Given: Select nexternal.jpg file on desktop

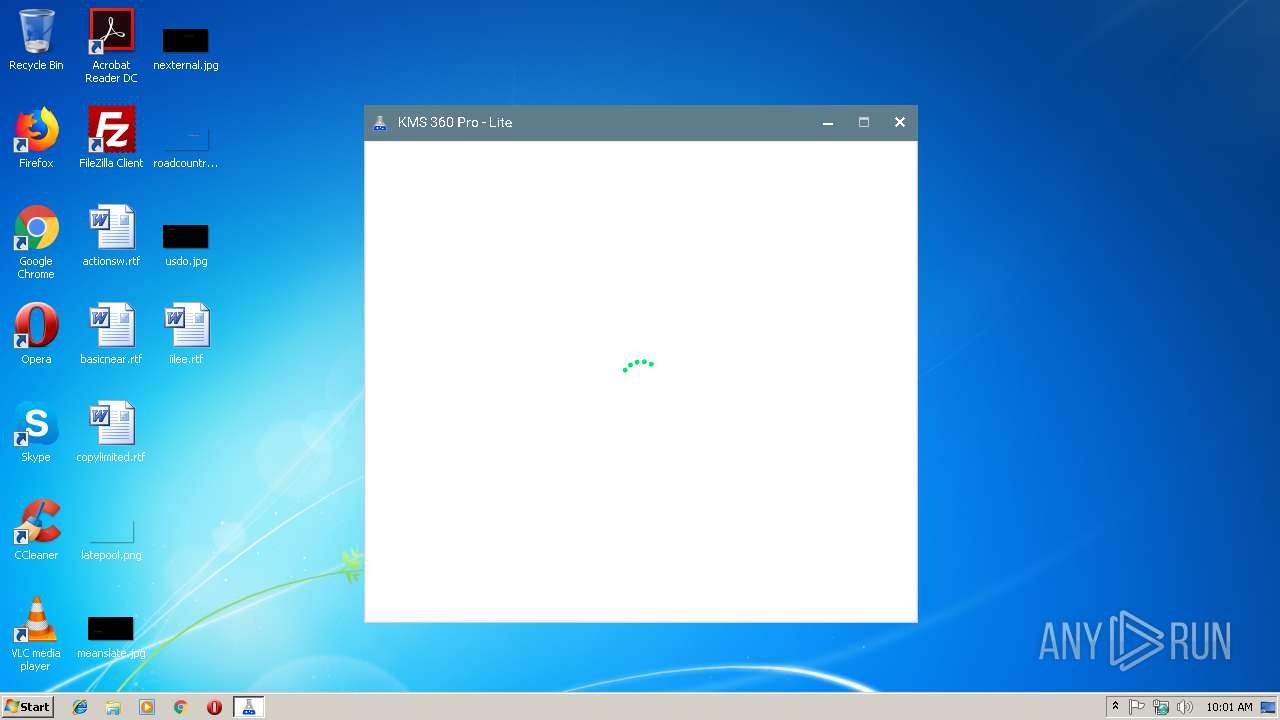Looking at the screenshot, I should (x=185, y=49).
